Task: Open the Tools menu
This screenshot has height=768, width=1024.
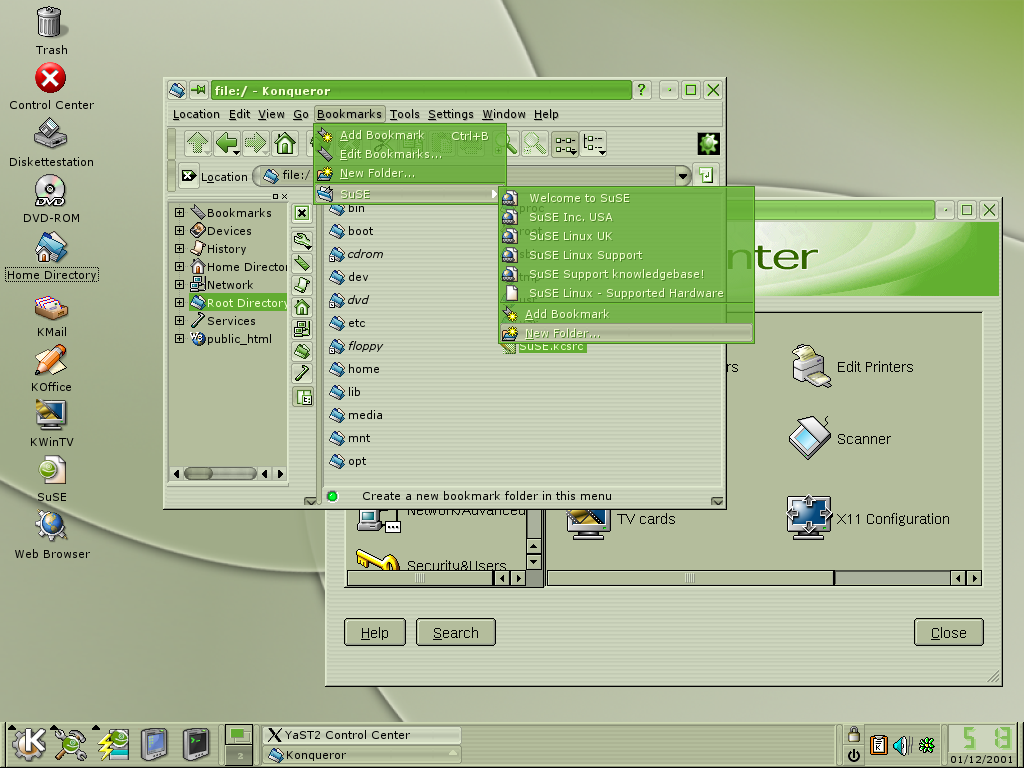Action: [404, 114]
